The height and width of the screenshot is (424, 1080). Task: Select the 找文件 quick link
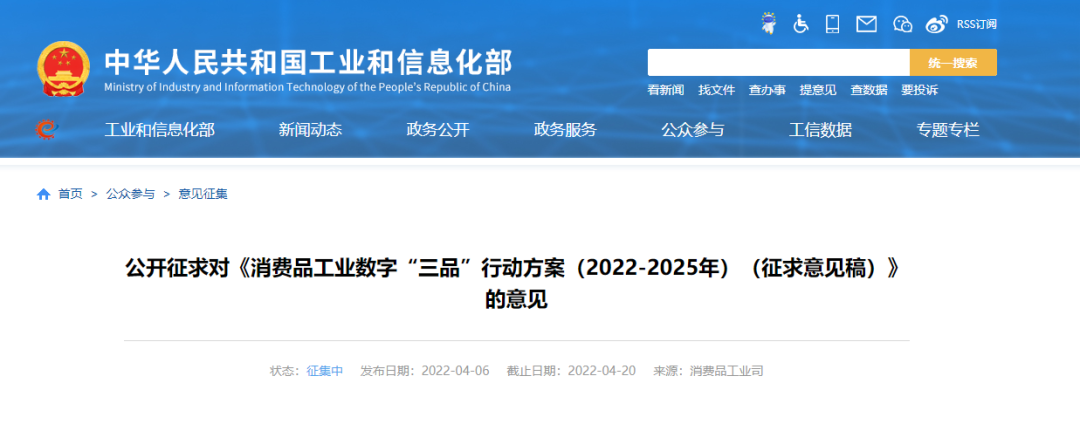pos(716,90)
